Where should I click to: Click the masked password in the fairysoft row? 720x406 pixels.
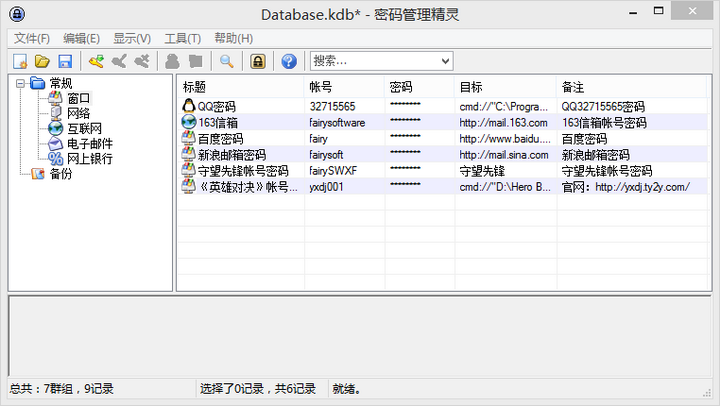tap(405, 152)
